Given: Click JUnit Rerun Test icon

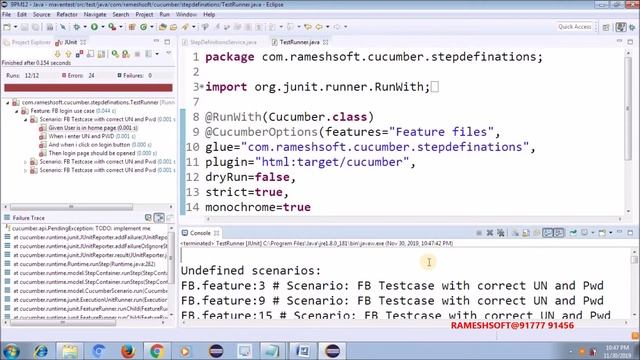Looking at the screenshot, I should click(115, 54).
